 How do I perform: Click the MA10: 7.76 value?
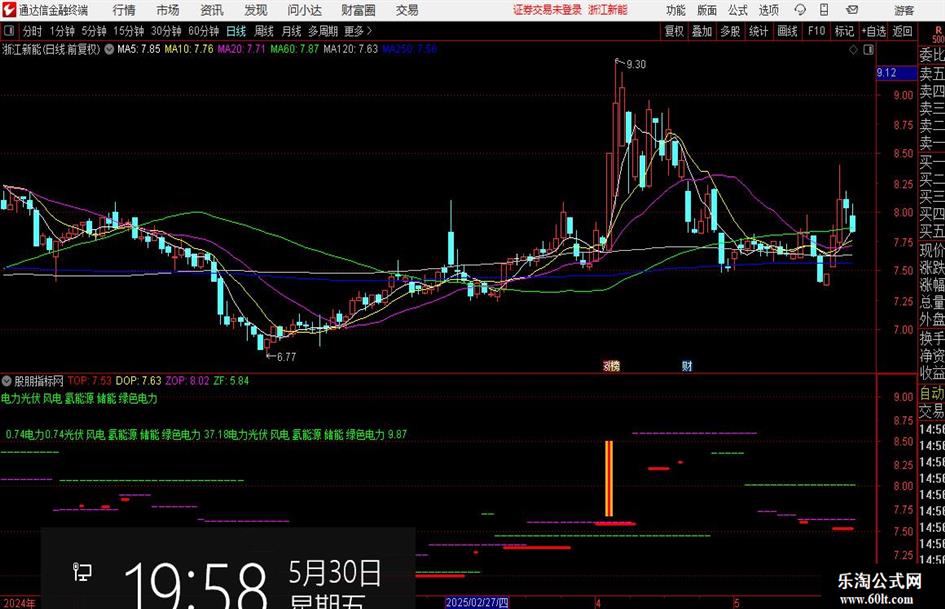[189, 49]
